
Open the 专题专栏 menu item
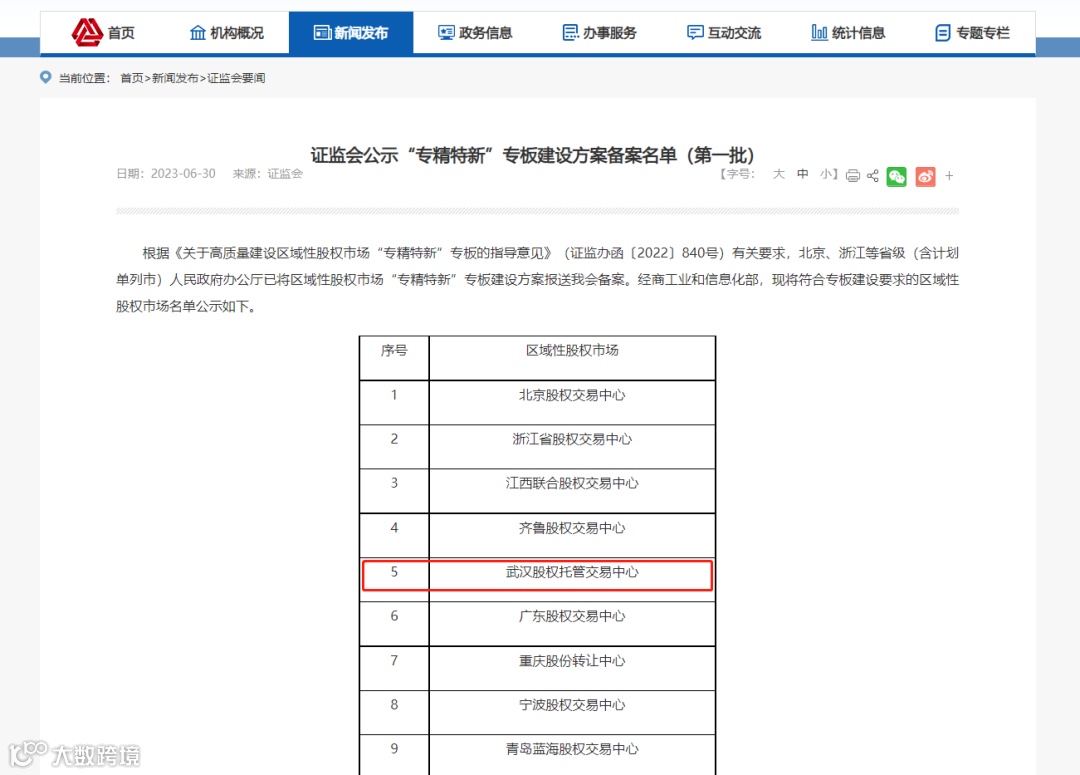point(983,32)
